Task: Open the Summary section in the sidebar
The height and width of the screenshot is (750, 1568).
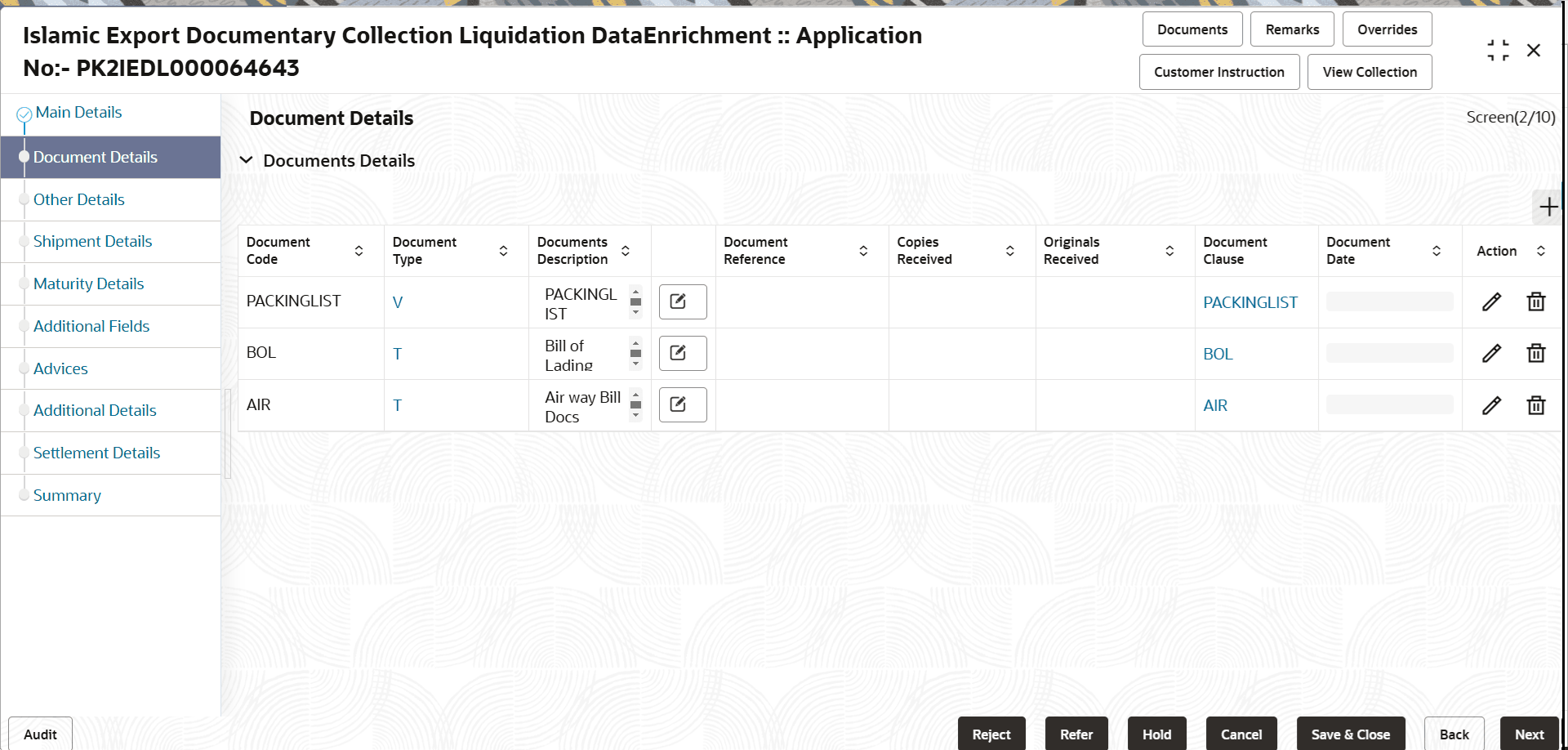Action: tap(67, 495)
